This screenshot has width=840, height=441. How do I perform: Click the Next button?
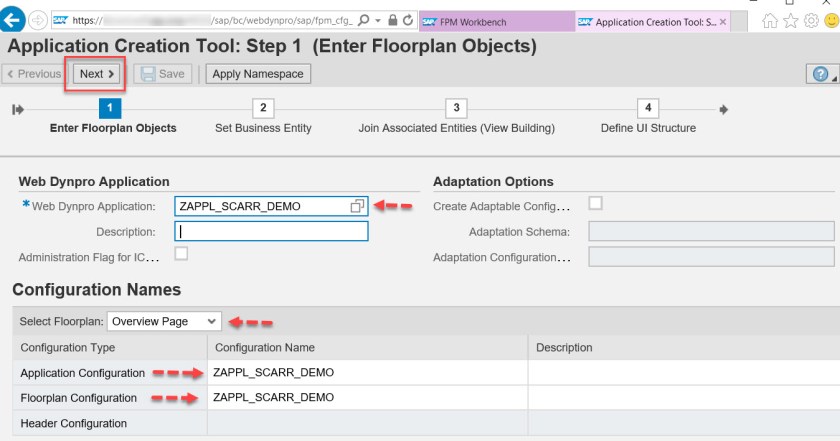tap(97, 74)
